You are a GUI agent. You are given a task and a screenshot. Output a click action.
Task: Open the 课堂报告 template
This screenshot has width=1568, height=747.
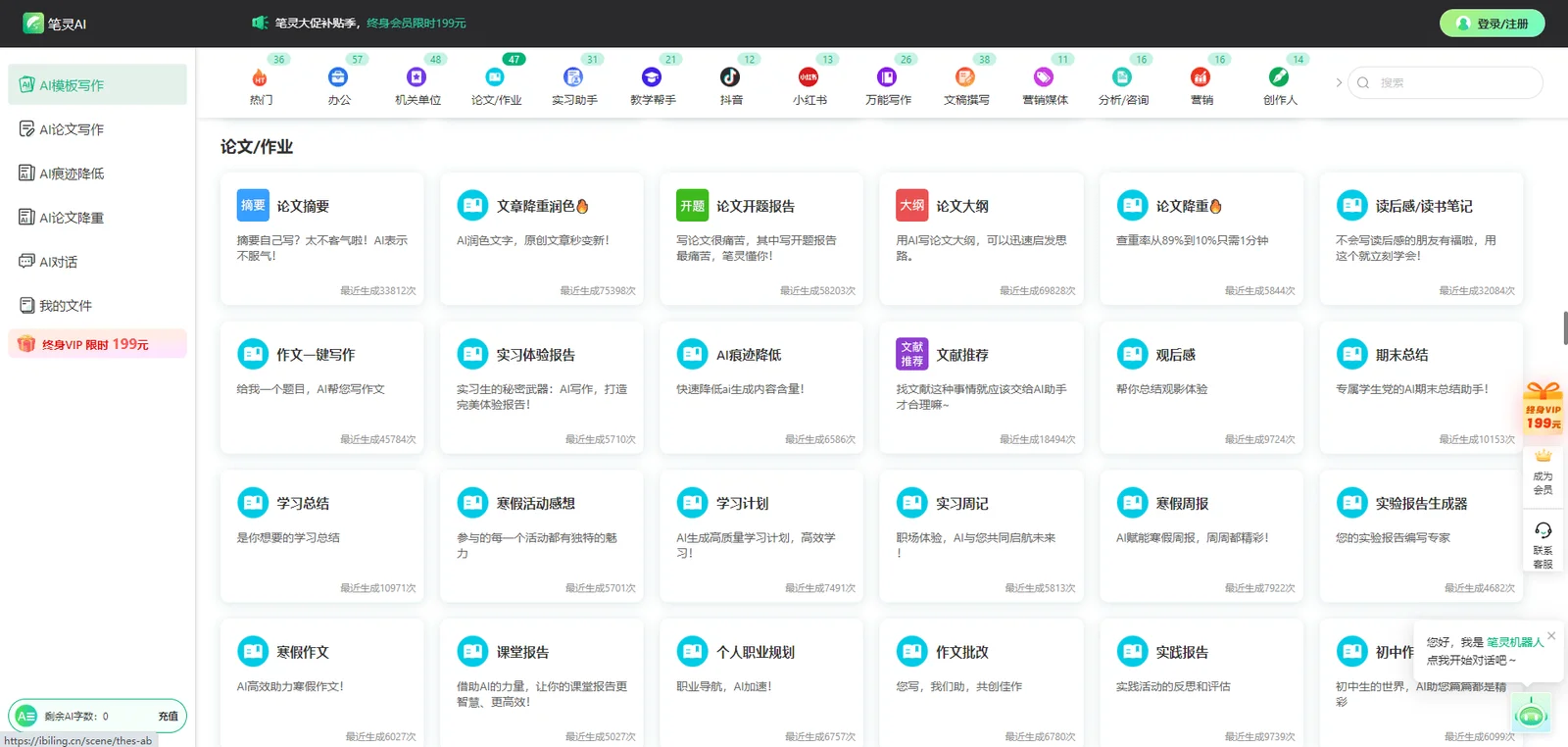542,683
